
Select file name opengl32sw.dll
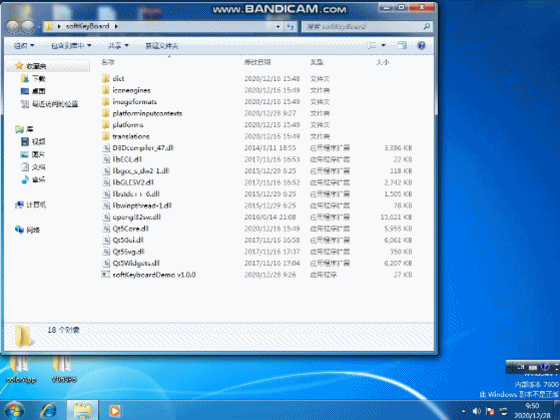coord(137,217)
